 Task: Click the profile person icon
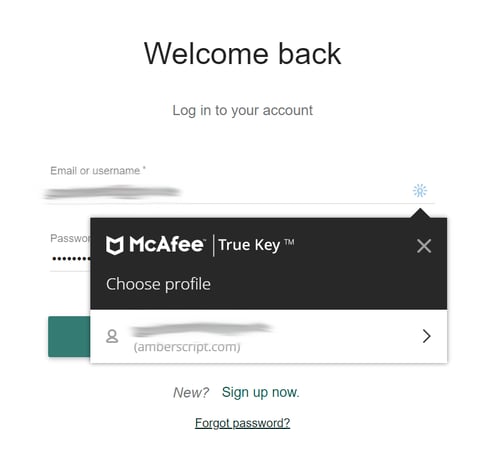pos(112,336)
